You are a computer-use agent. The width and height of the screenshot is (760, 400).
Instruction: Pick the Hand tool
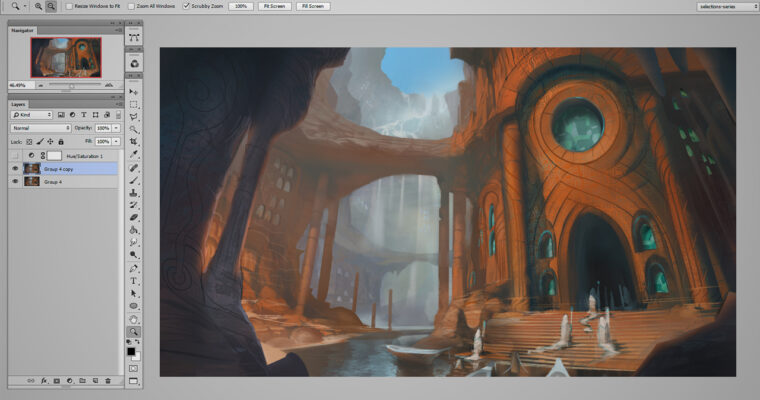pyautogui.click(x=134, y=318)
